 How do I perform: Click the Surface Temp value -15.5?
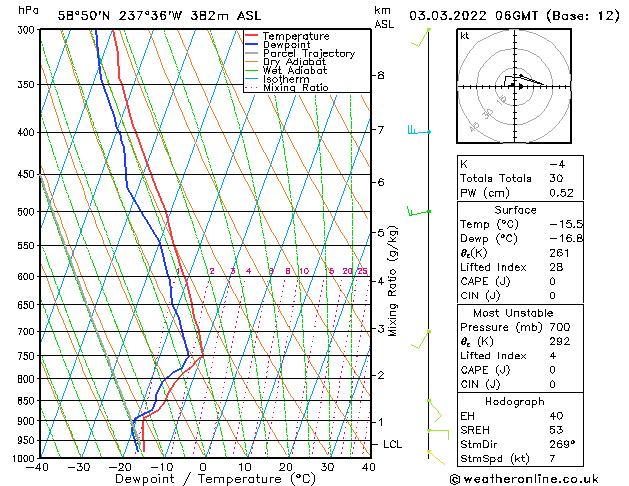click(x=566, y=224)
